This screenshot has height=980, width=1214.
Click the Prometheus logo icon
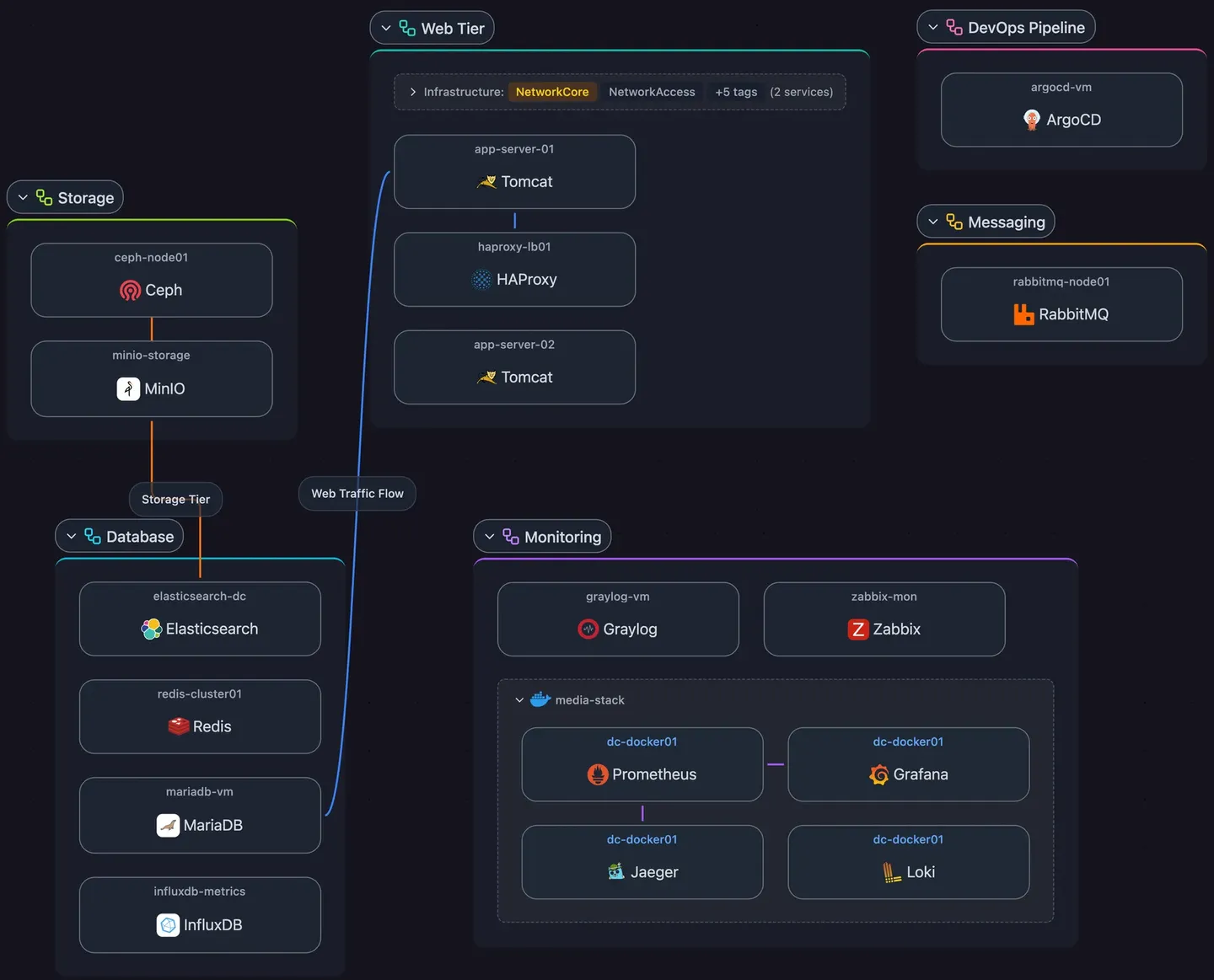(x=598, y=774)
